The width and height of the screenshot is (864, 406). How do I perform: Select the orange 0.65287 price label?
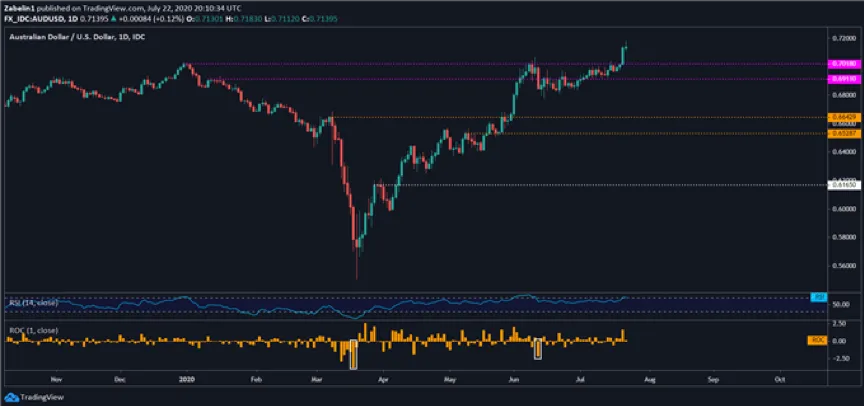click(843, 133)
